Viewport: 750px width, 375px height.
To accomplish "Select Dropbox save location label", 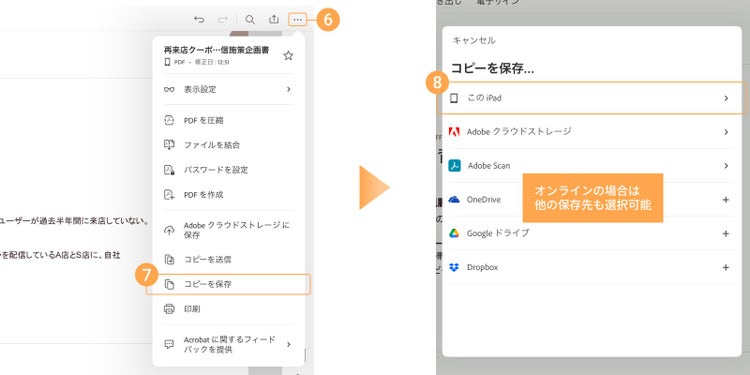I will [x=482, y=267].
